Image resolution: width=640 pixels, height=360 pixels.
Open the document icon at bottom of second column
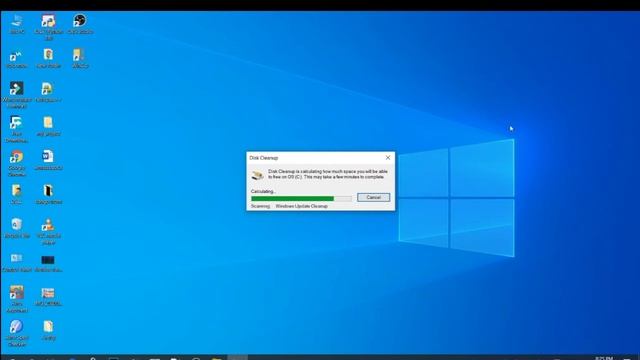[x=48, y=330]
